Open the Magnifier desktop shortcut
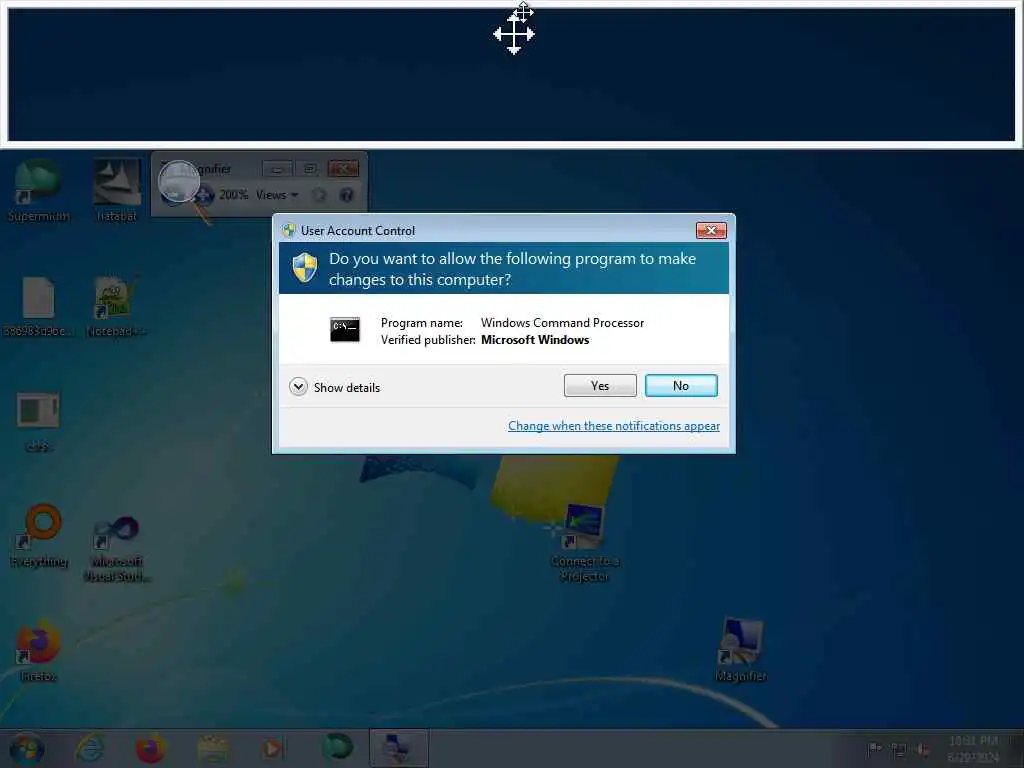 coord(741,650)
